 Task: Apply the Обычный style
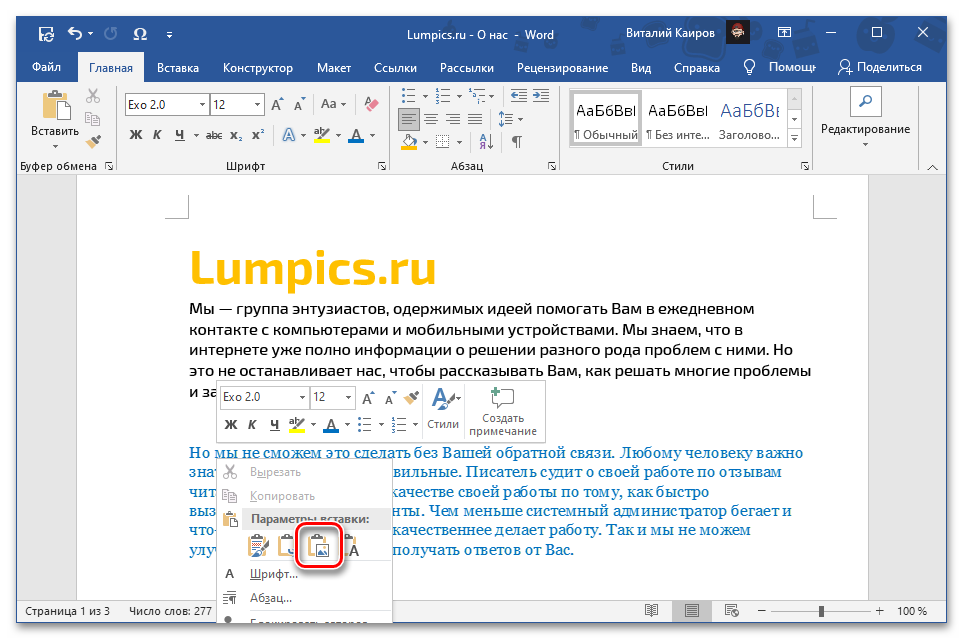pyautogui.click(x=606, y=119)
